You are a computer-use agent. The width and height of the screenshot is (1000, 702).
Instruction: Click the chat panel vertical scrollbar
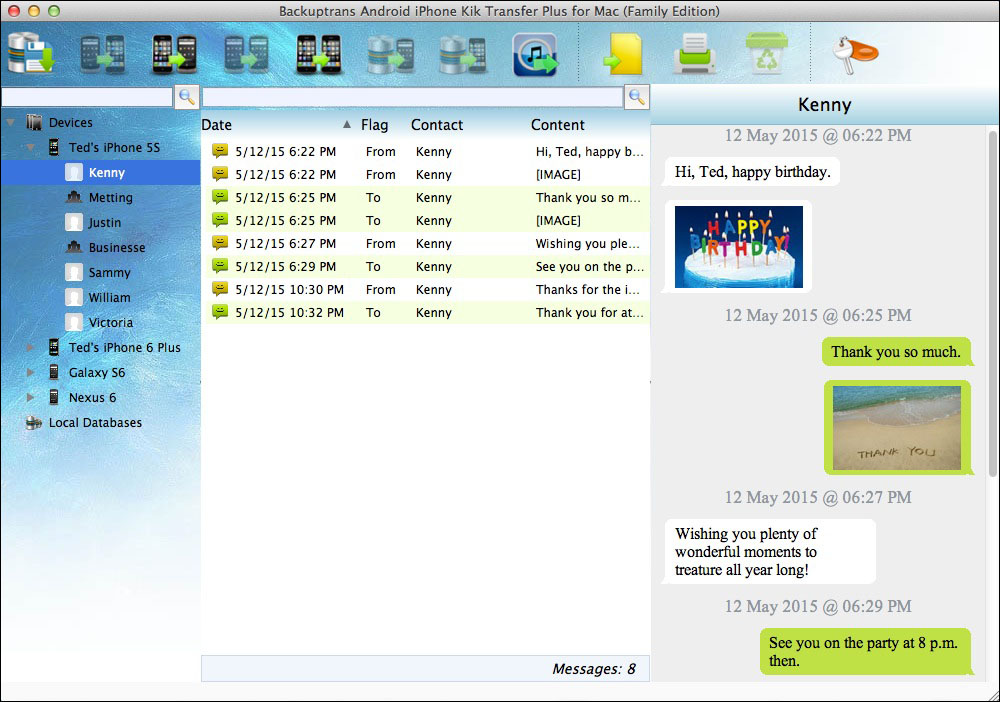992,303
